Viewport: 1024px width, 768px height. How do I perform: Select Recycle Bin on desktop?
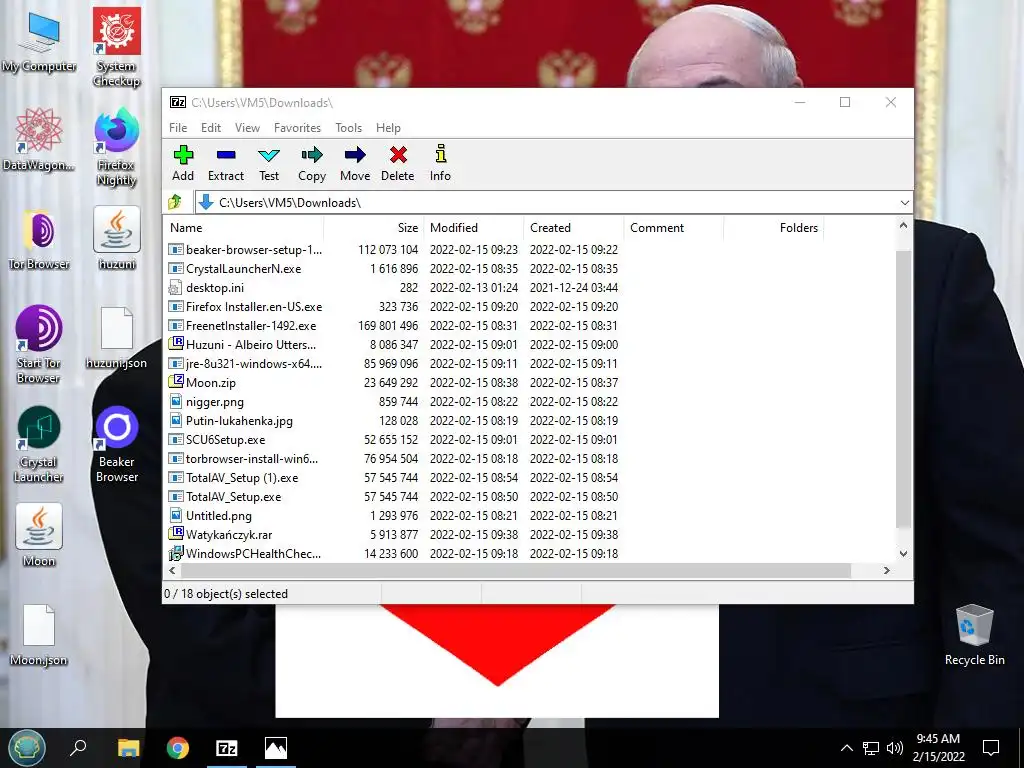tap(974, 635)
